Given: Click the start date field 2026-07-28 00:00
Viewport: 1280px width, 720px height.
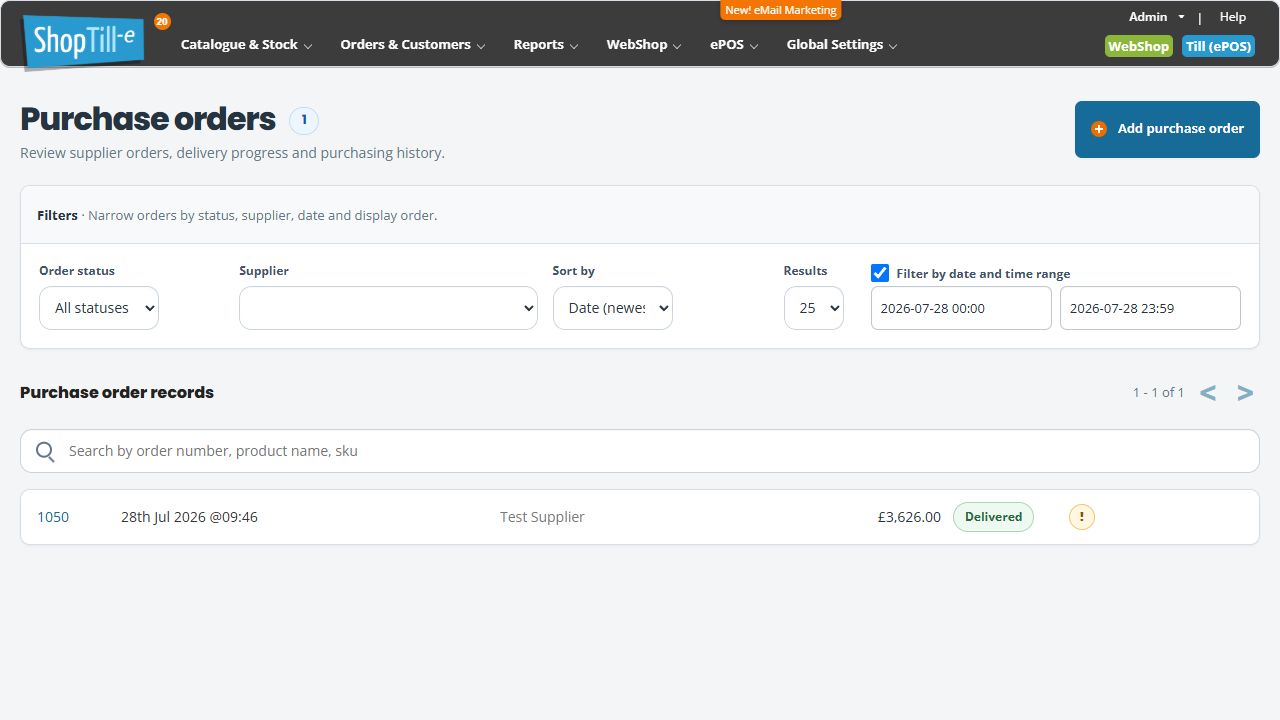Looking at the screenshot, I should click(961, 308).
